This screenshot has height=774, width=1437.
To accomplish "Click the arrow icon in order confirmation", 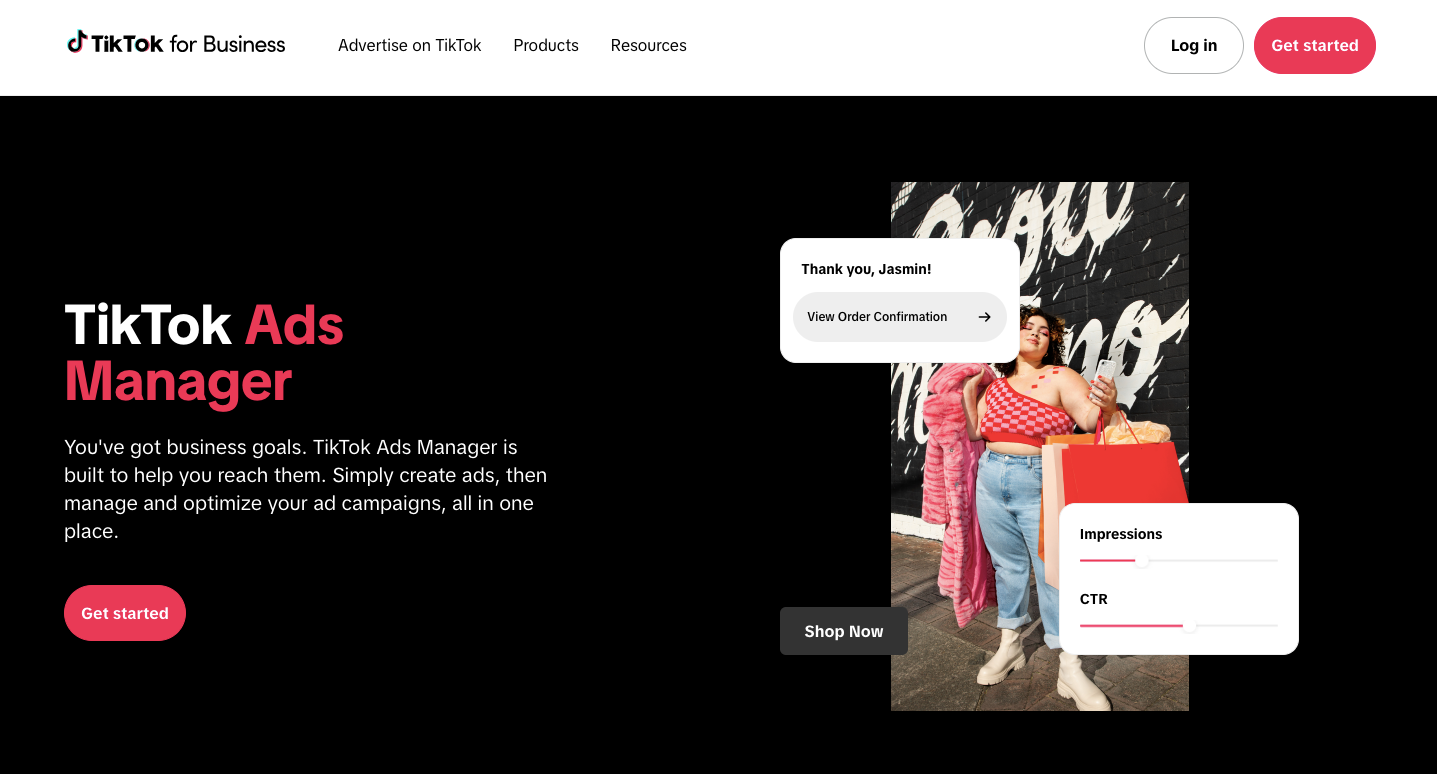I will [984, 317].
